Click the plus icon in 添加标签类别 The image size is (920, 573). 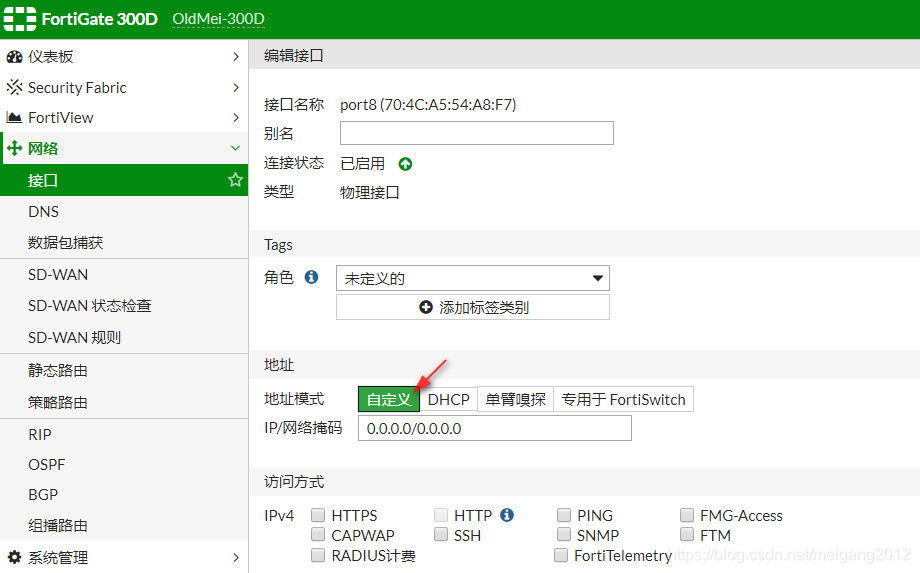click(x=426, y=307)
